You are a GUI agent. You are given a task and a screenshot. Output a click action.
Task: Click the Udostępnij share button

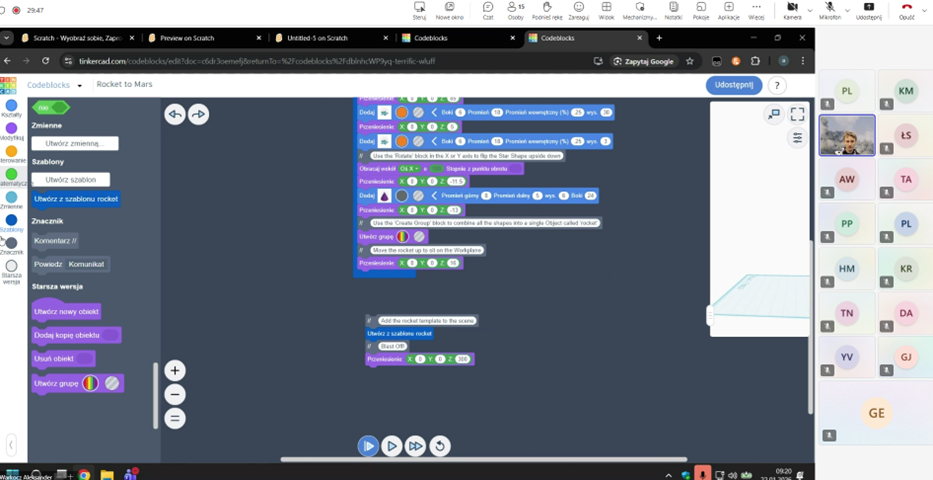point(733,85)
